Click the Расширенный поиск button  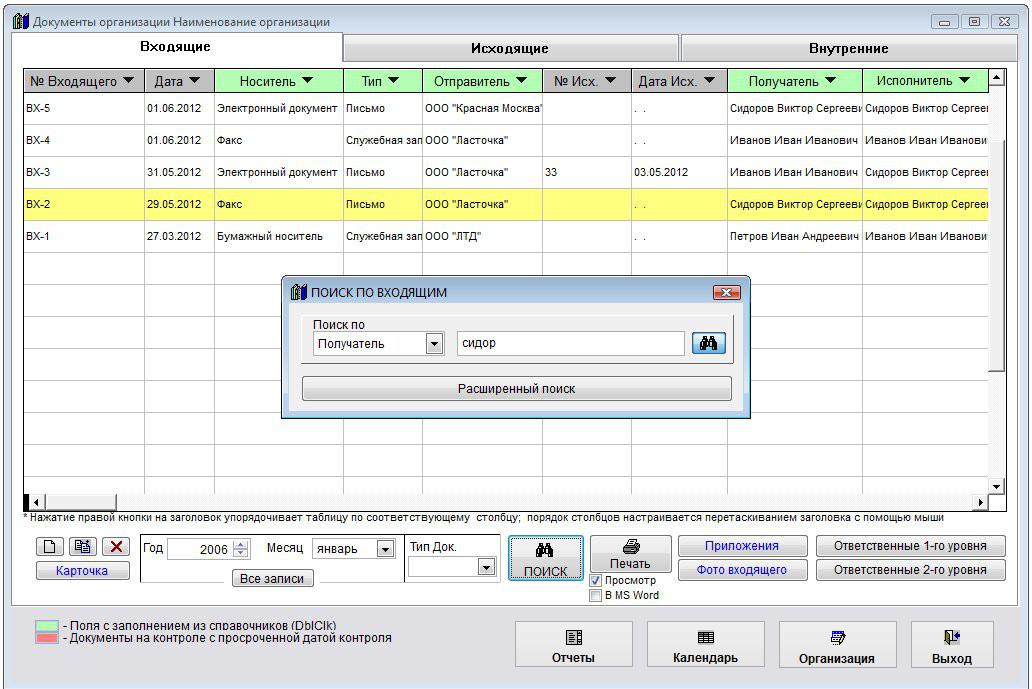coord(516,389)
